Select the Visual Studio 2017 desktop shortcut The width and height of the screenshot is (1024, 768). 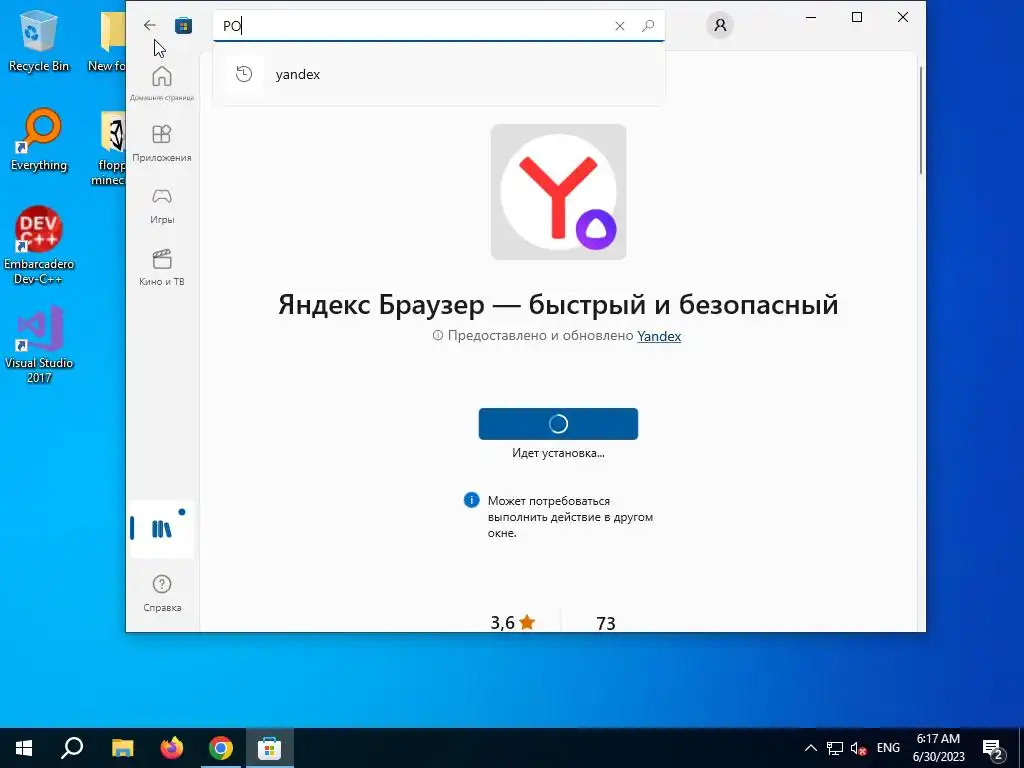pyautogui.click(x=39, y=345)
